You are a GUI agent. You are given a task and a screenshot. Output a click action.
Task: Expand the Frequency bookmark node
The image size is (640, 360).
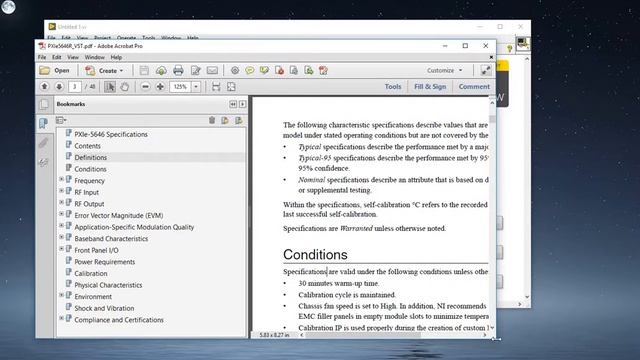61,179
